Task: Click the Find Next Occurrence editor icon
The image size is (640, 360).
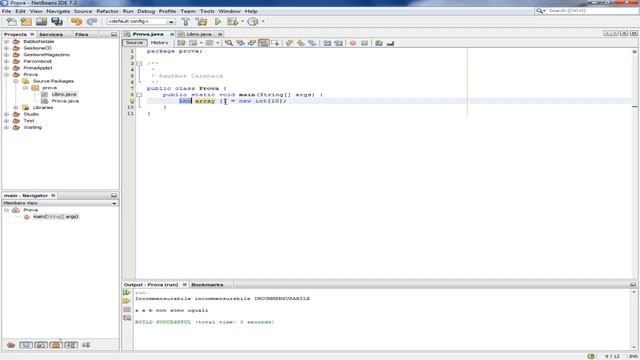Action: click(252, 43)
